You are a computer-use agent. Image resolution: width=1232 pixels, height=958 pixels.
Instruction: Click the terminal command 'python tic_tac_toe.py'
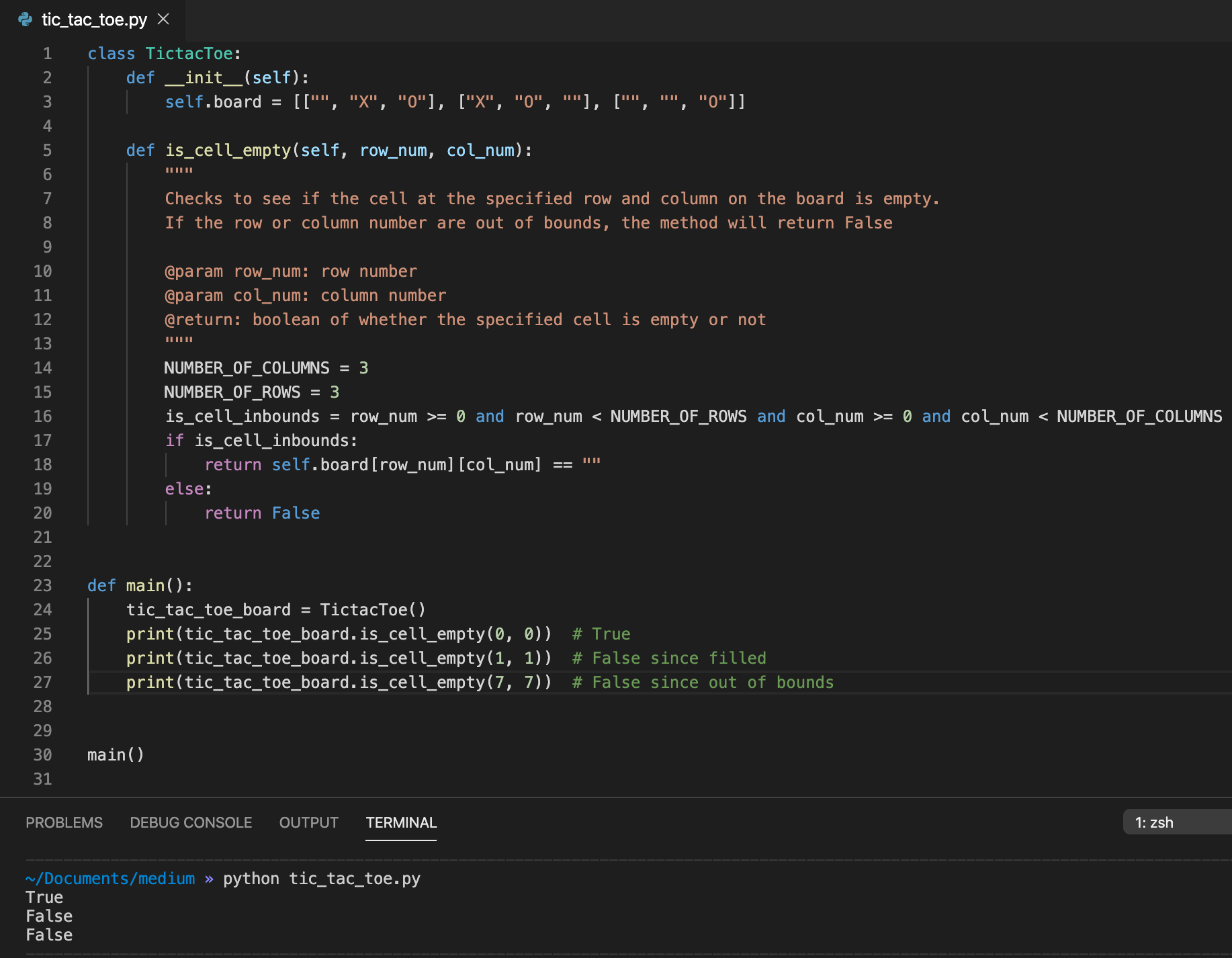pyautogui.click(x=322, y=878)
